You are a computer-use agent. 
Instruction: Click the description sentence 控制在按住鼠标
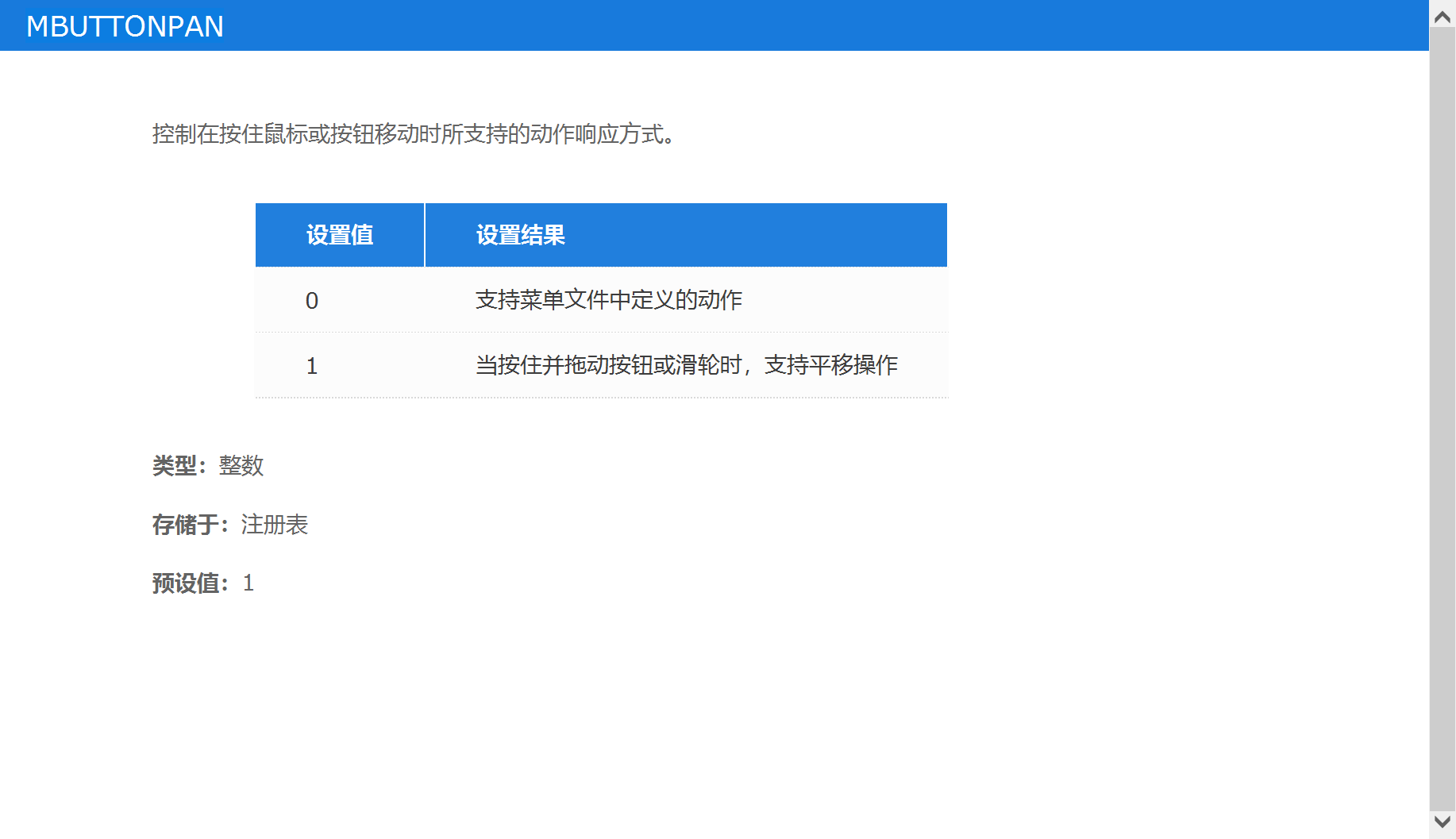(414, 134)
